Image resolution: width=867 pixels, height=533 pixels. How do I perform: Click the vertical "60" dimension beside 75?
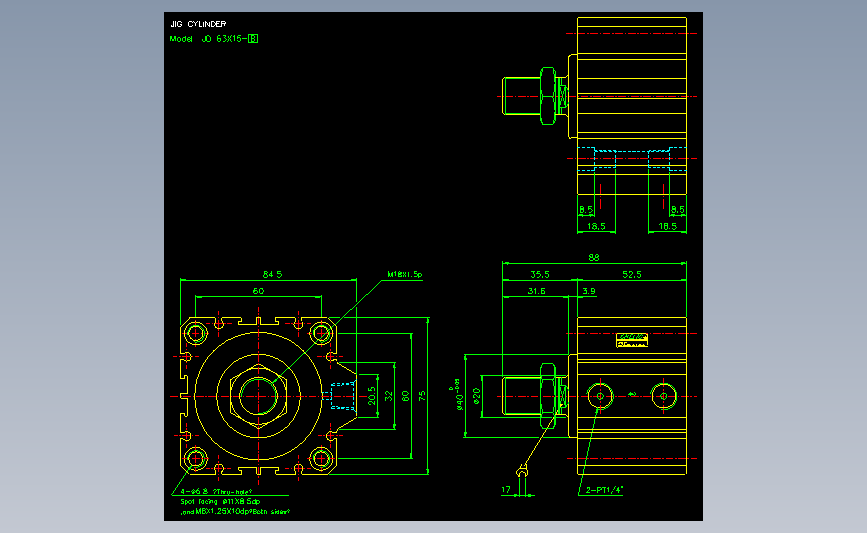tap(405, 396)
